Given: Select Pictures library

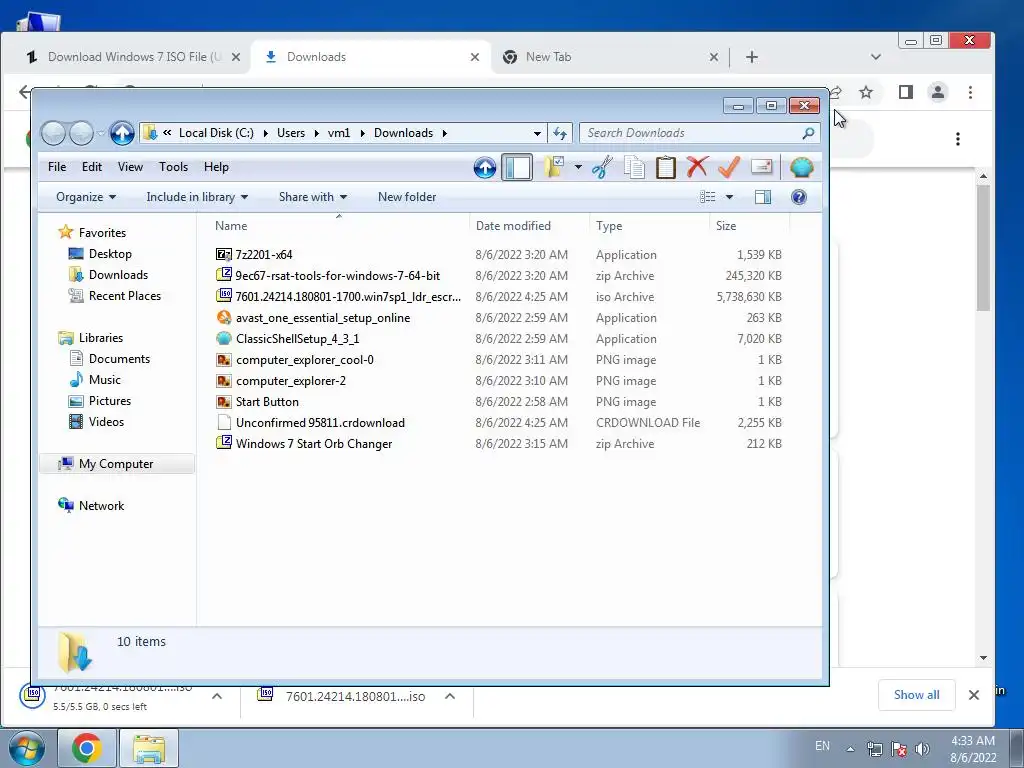Looking at the screenshot, I should tap(110, 401).
